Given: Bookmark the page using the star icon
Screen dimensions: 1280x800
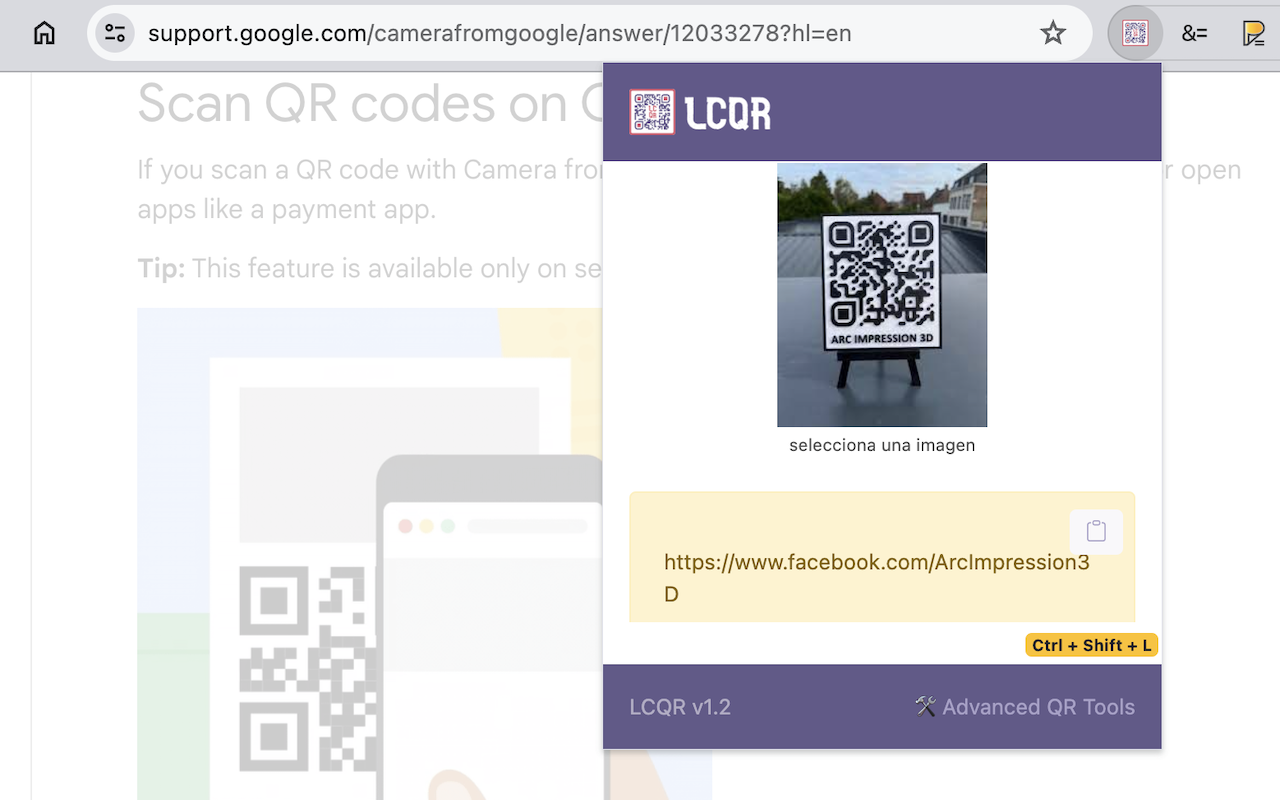Looking at the screenshot, I should [1053, 33].
